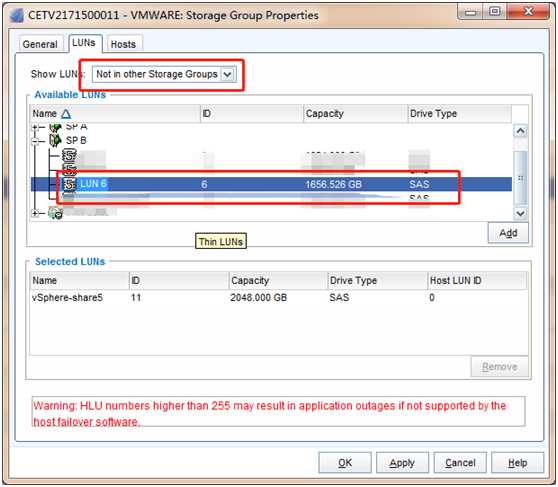This screenshot has height=487, width=558.
Task: Expand the SP A tree node
Action: (x=35, y=127)
